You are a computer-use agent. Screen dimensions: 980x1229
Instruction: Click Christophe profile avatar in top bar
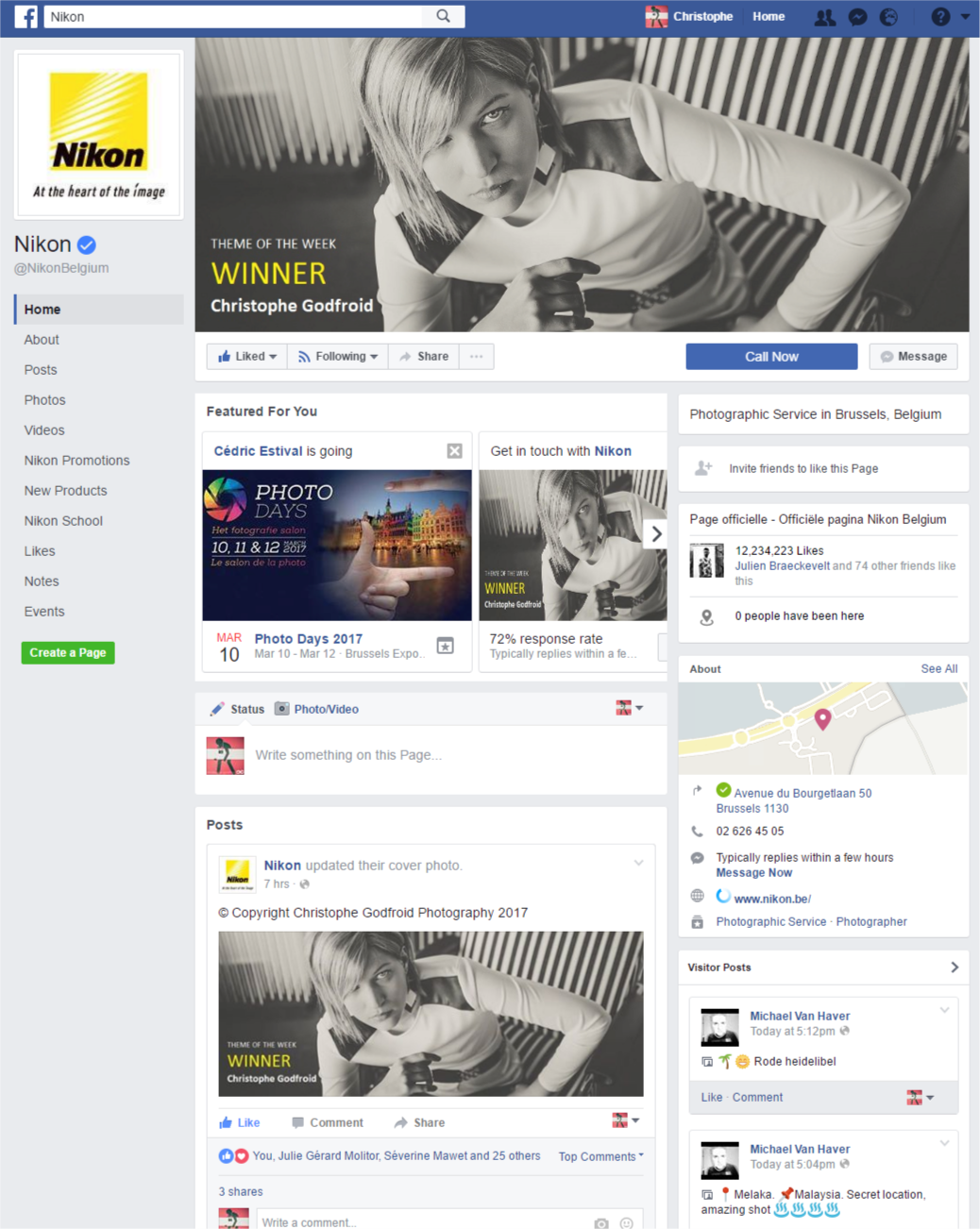656,16
